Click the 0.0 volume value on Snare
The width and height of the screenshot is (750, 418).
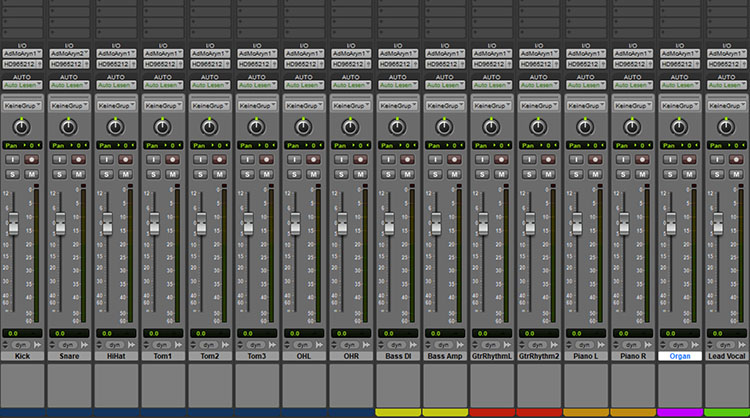tap(69, 333)
